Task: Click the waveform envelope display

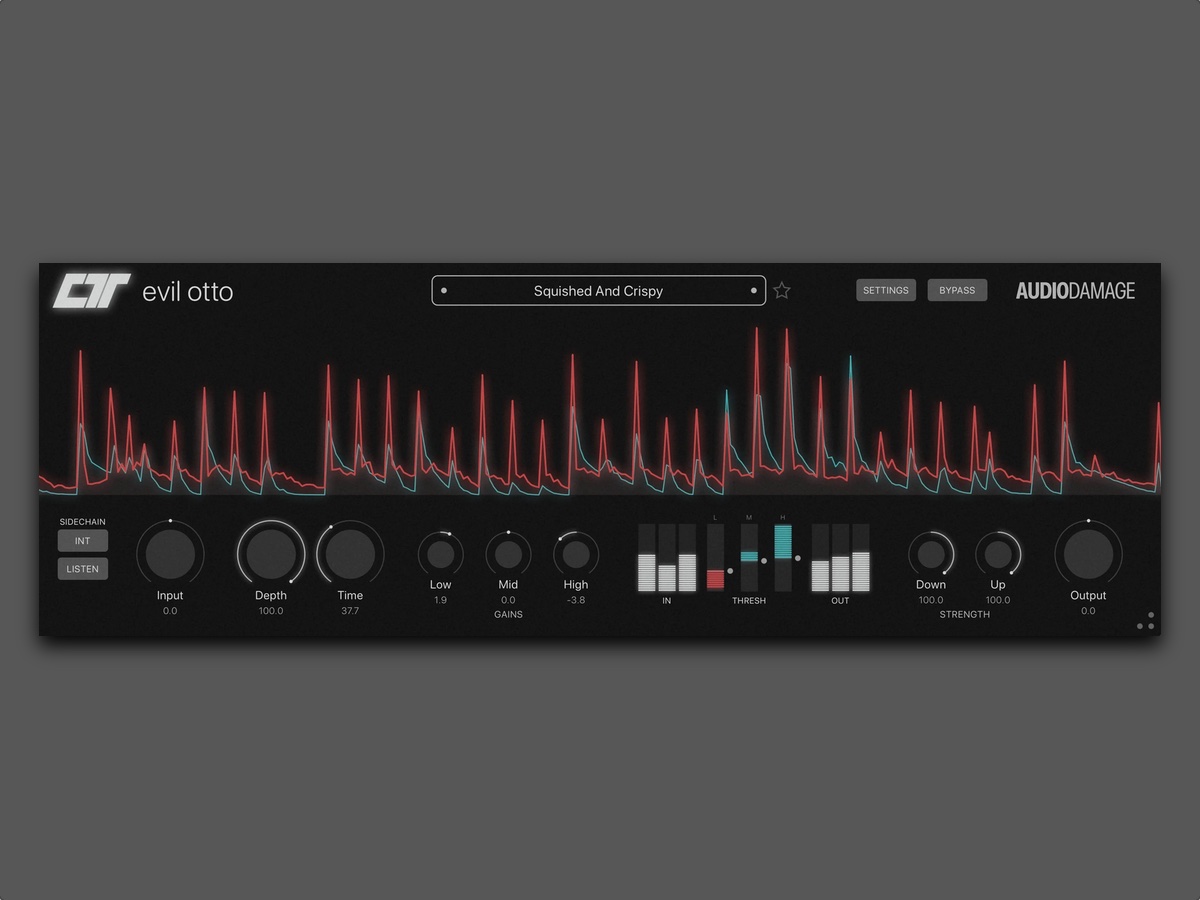Action: point(600,410)
